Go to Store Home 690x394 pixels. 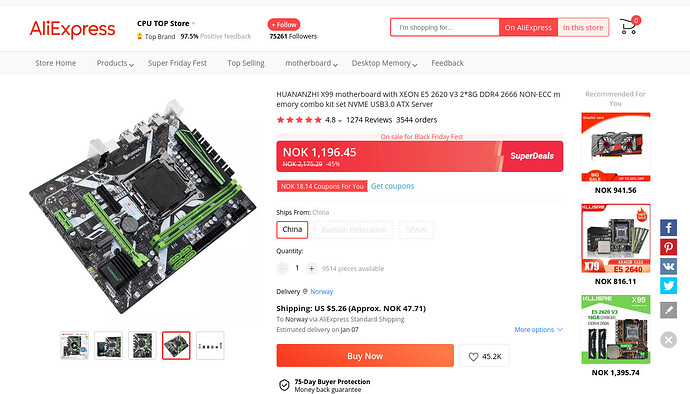coord(55,63)
